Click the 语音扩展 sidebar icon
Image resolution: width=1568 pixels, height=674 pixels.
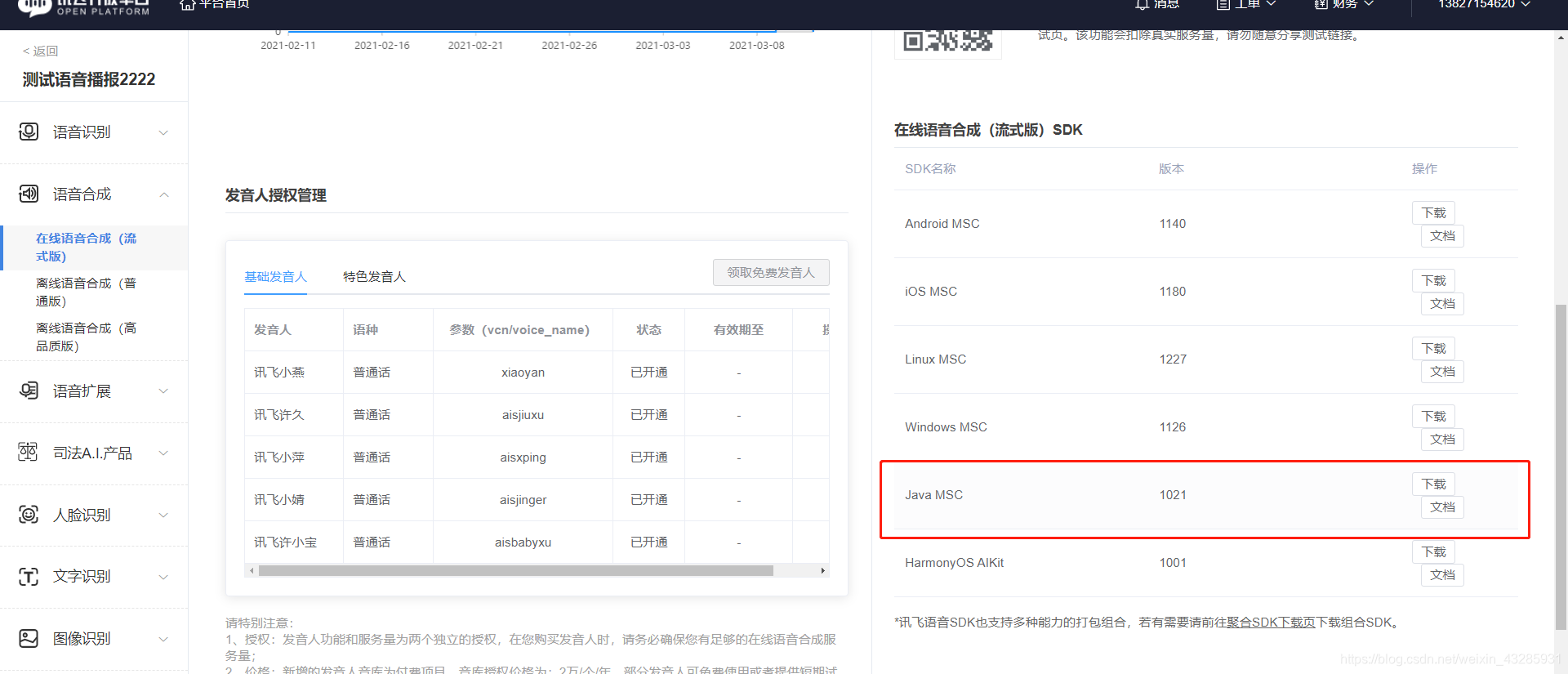pos(29,391)
